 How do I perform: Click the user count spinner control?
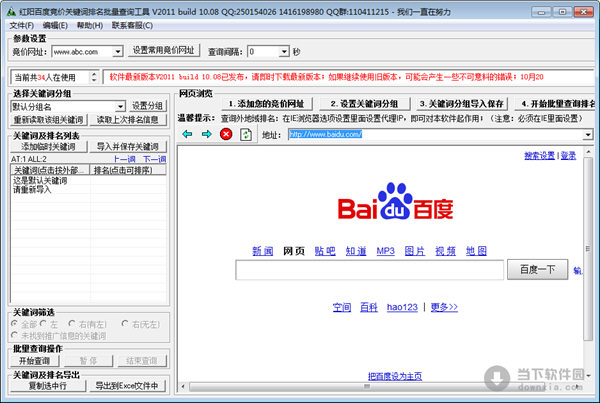(94, 77)
